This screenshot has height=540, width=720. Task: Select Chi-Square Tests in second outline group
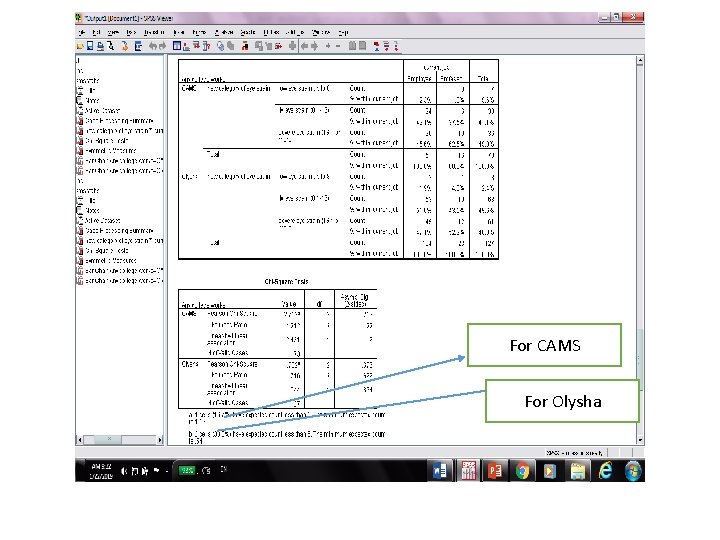click(x=107, y=251)
